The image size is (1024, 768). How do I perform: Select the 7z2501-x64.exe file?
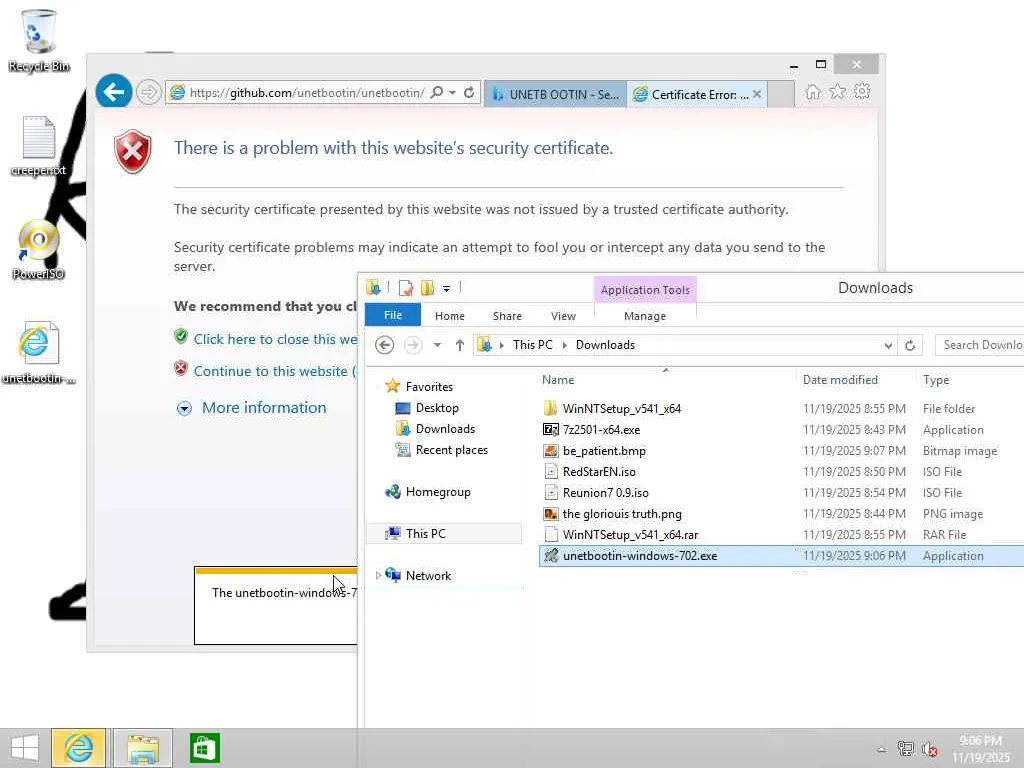tap(601, 430)
